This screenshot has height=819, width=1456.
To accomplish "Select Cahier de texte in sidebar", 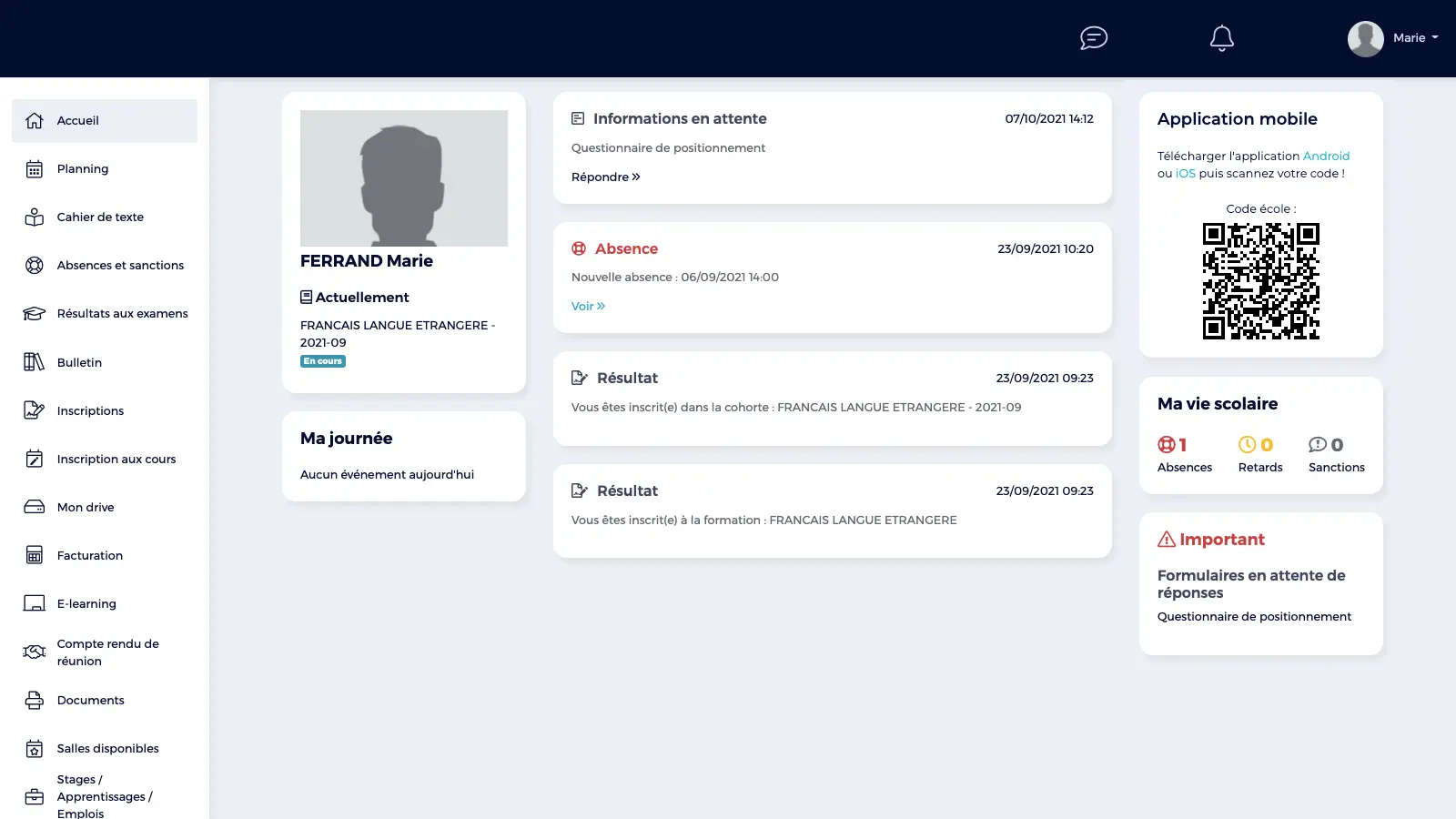I will (x=100, y=217).
